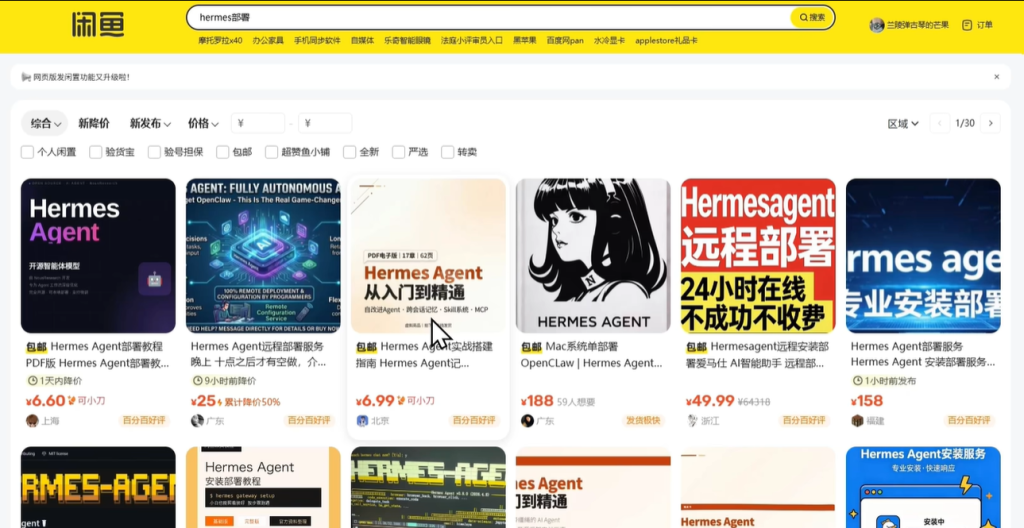Screen dimensions: 1024x528
Task: Click seller avatar next to 福建
Action: [x=857, y=421]
